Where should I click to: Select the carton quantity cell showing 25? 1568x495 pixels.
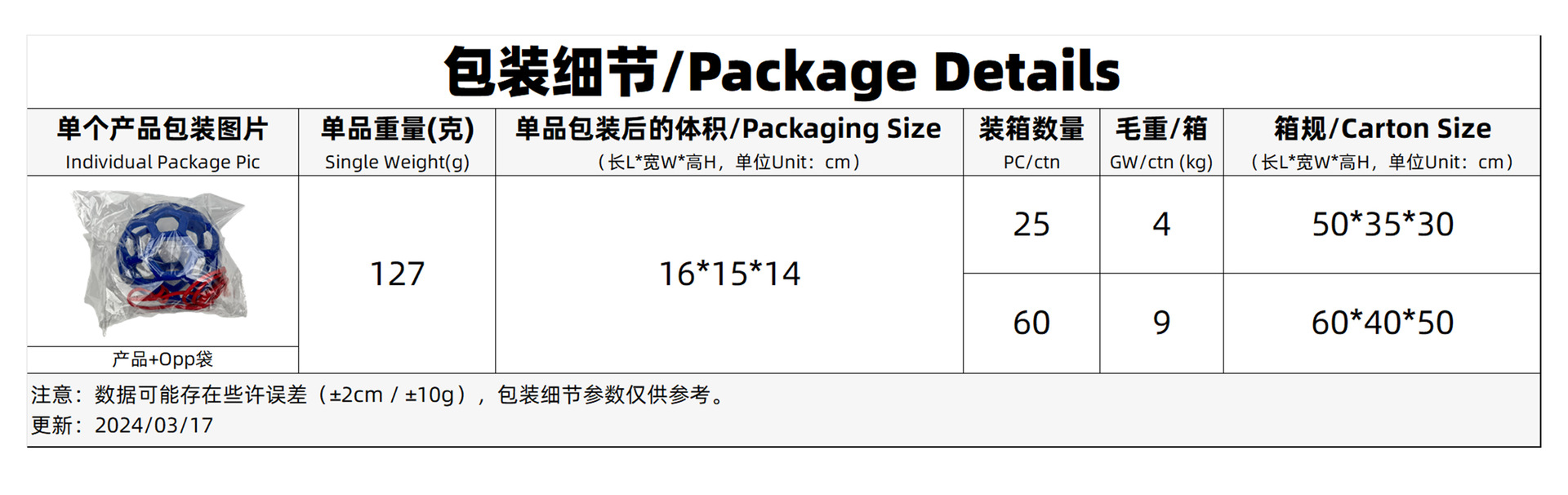tap(1031, 225)
